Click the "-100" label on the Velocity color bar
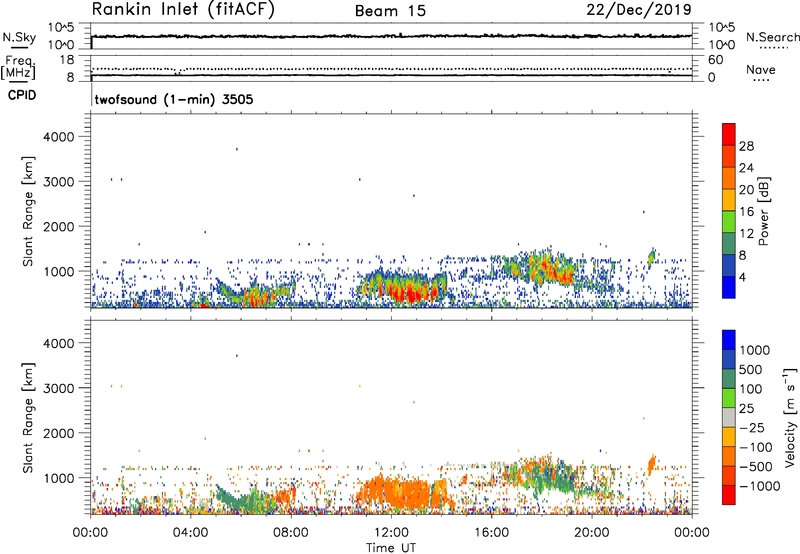The height and width of the screenshot is (554, 800). click(755, 447)
